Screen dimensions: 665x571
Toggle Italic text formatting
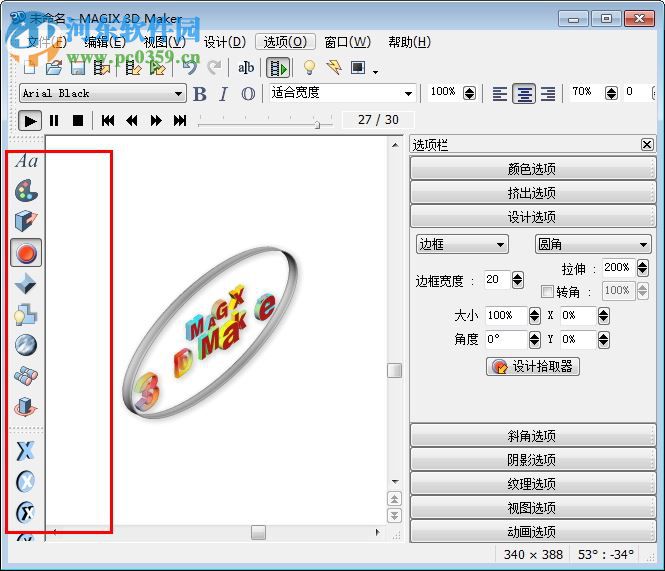click(224, 94)
